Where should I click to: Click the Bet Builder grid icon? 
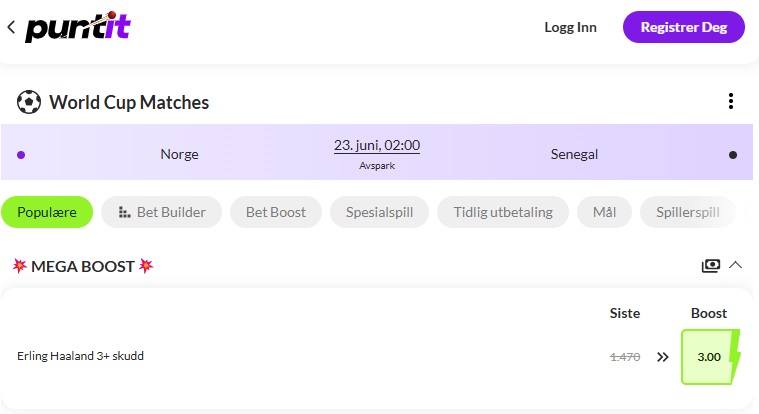124,212
